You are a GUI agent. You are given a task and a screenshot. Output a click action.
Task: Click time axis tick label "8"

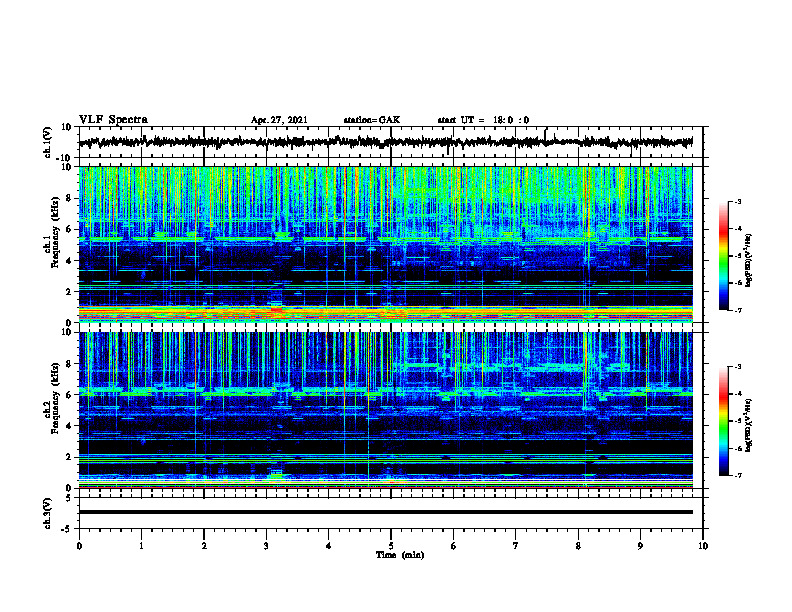click(578, 546)
